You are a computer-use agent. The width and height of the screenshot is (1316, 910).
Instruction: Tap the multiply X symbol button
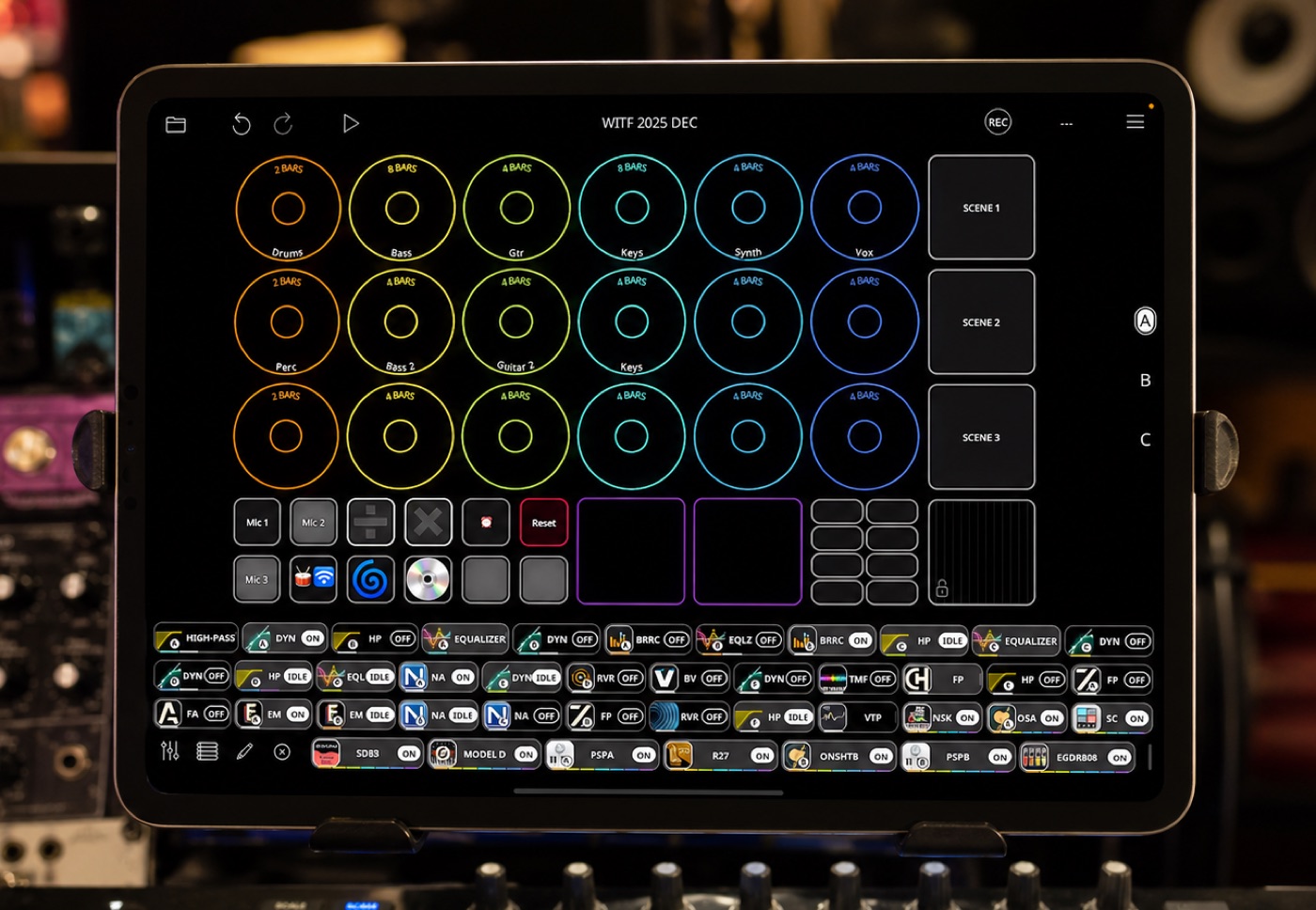[x=428, y=522]
